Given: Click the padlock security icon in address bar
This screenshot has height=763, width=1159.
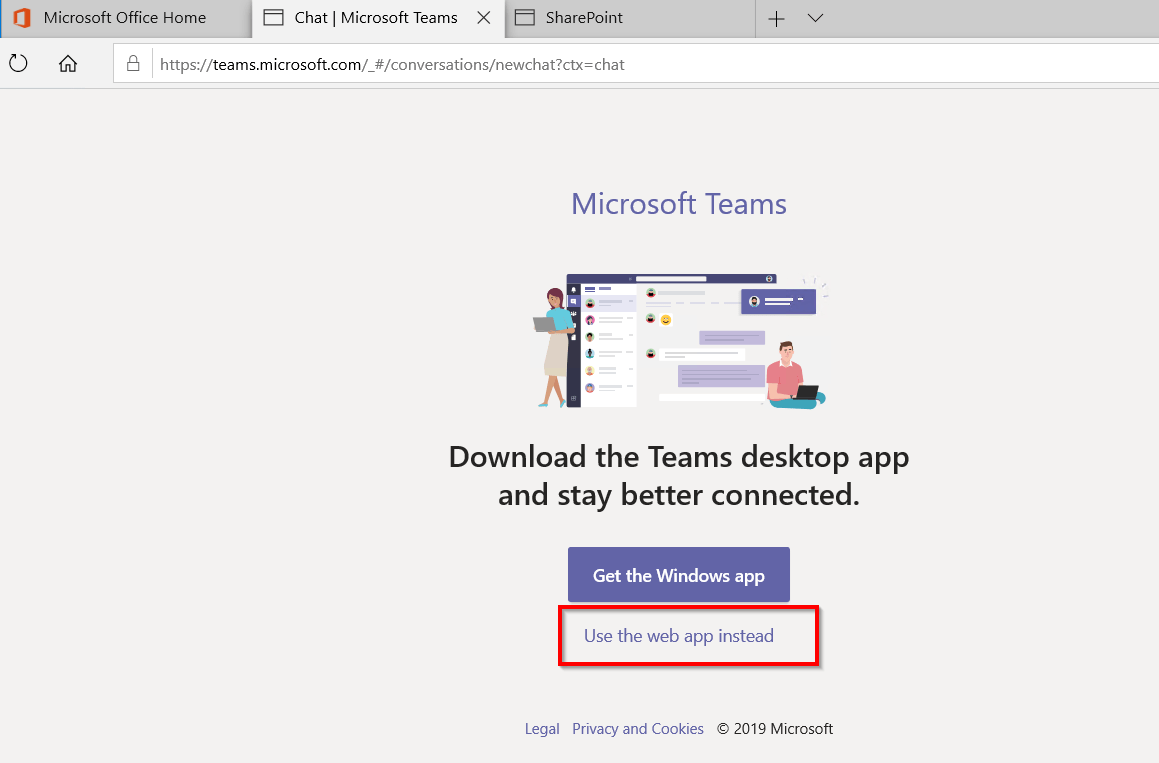Looking at the screenshot, I should tap(133, 64).
